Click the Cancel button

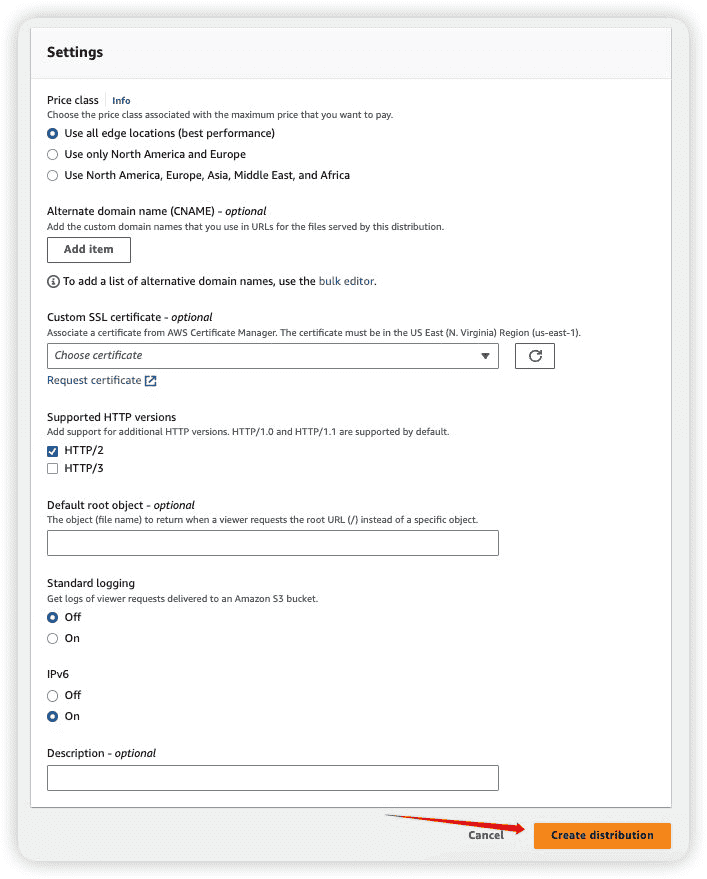click(x=486, y=835)
